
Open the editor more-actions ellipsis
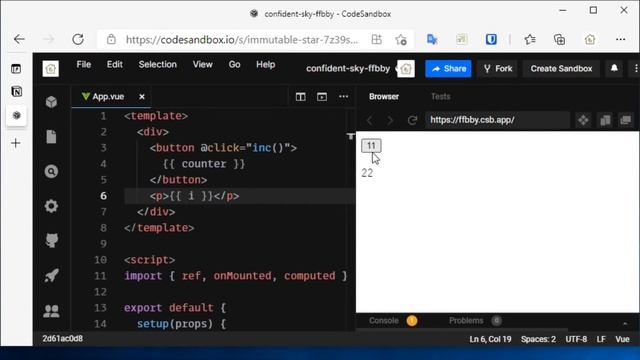click(344, 97)
